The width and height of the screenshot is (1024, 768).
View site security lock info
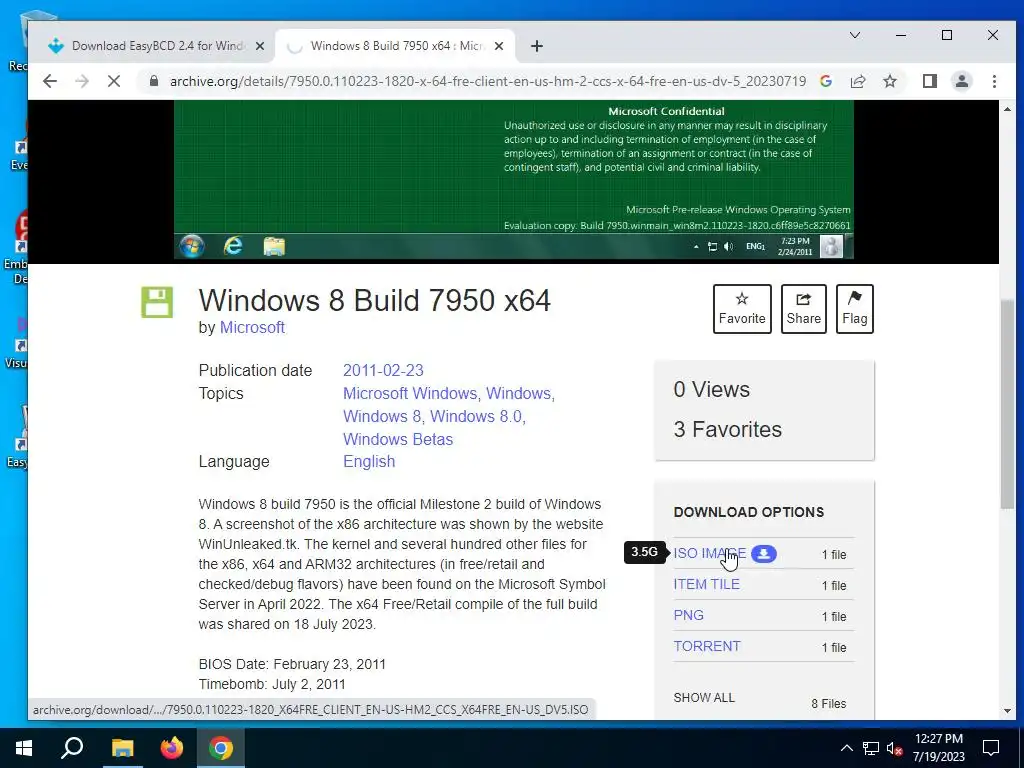pos(153,81)
